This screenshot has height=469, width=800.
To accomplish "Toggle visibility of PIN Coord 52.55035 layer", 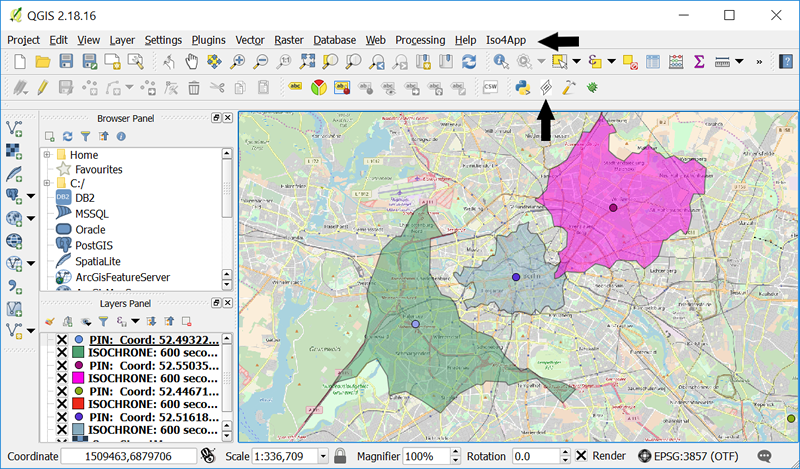I will click(62, 365).
